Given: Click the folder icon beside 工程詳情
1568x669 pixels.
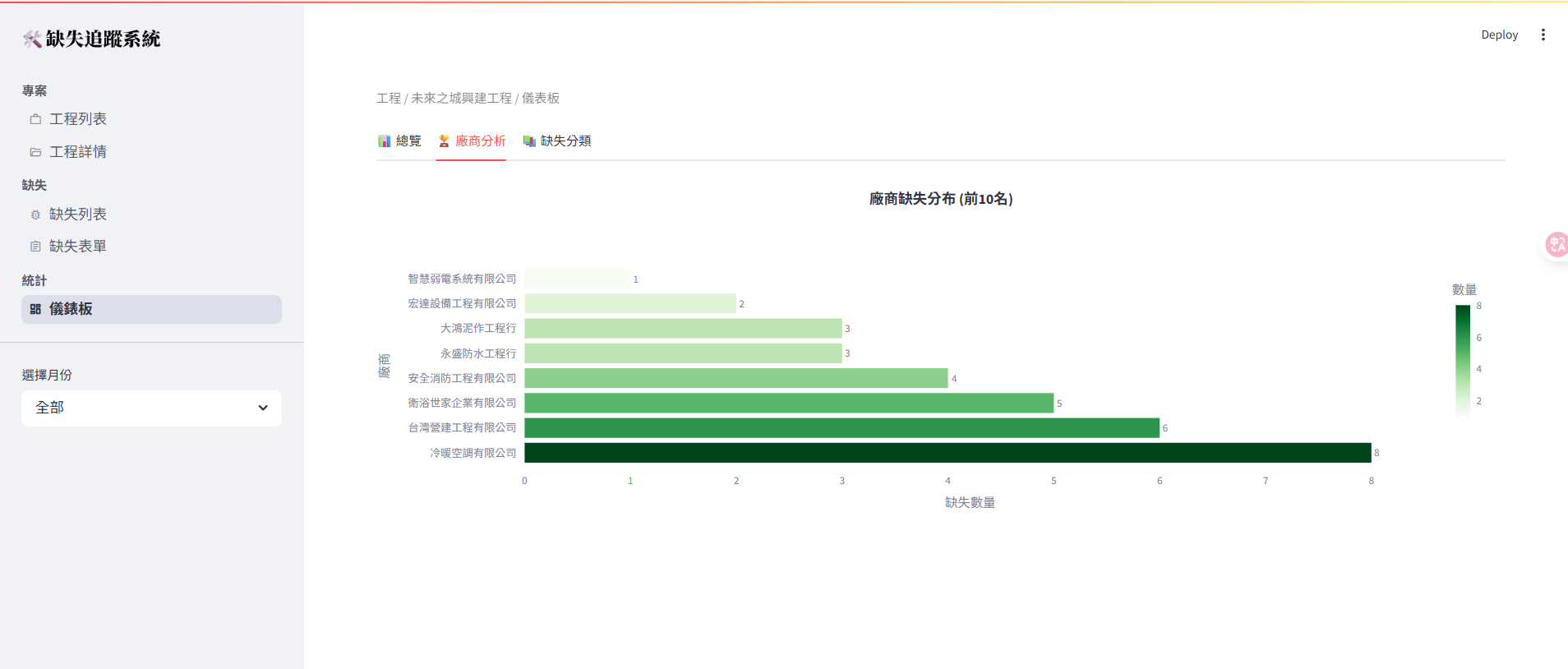Looking at the screenshot, I should [x=35, y=152].
